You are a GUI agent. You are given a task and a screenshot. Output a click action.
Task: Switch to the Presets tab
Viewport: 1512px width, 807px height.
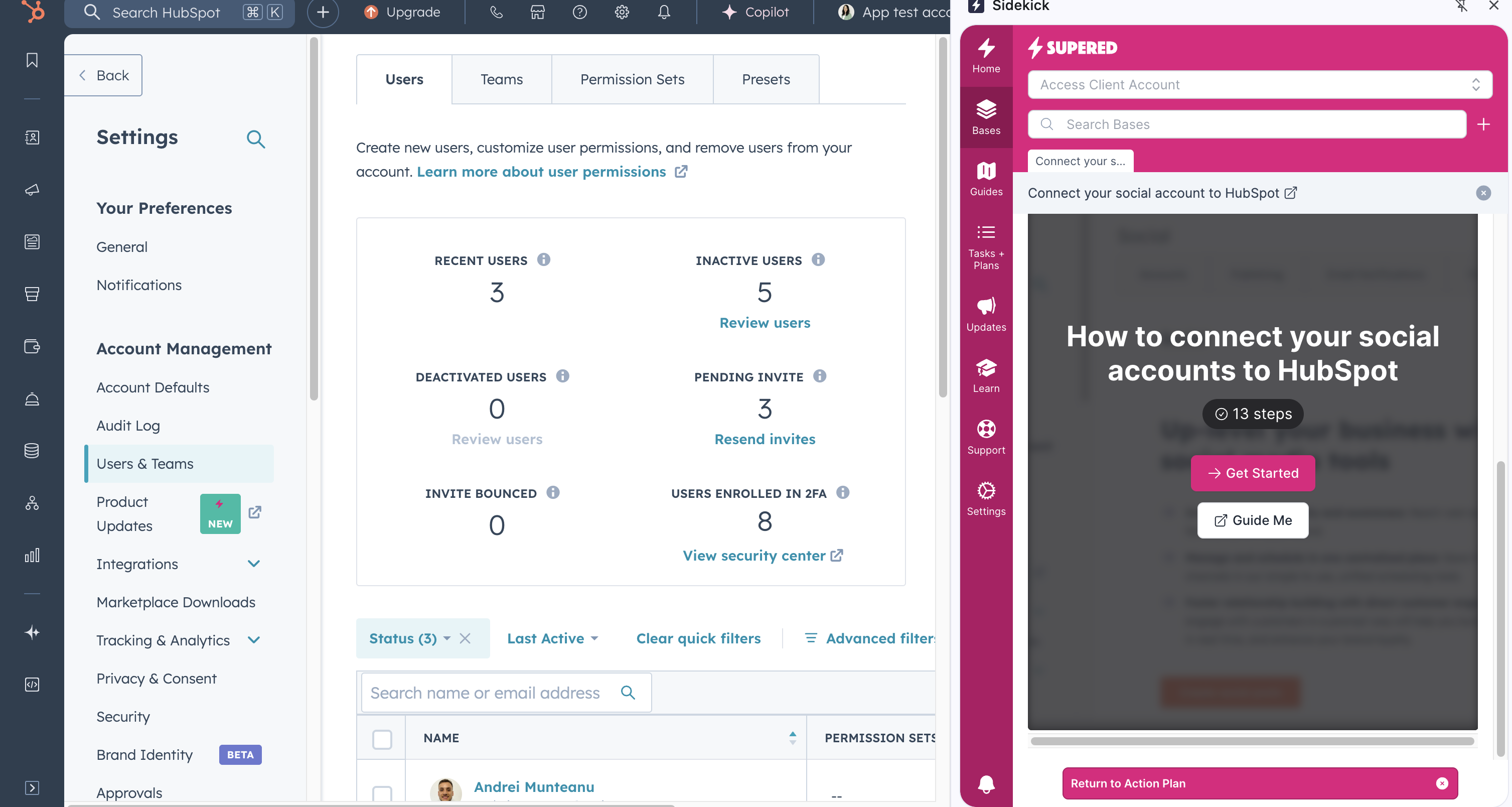[x=766, y=79]
